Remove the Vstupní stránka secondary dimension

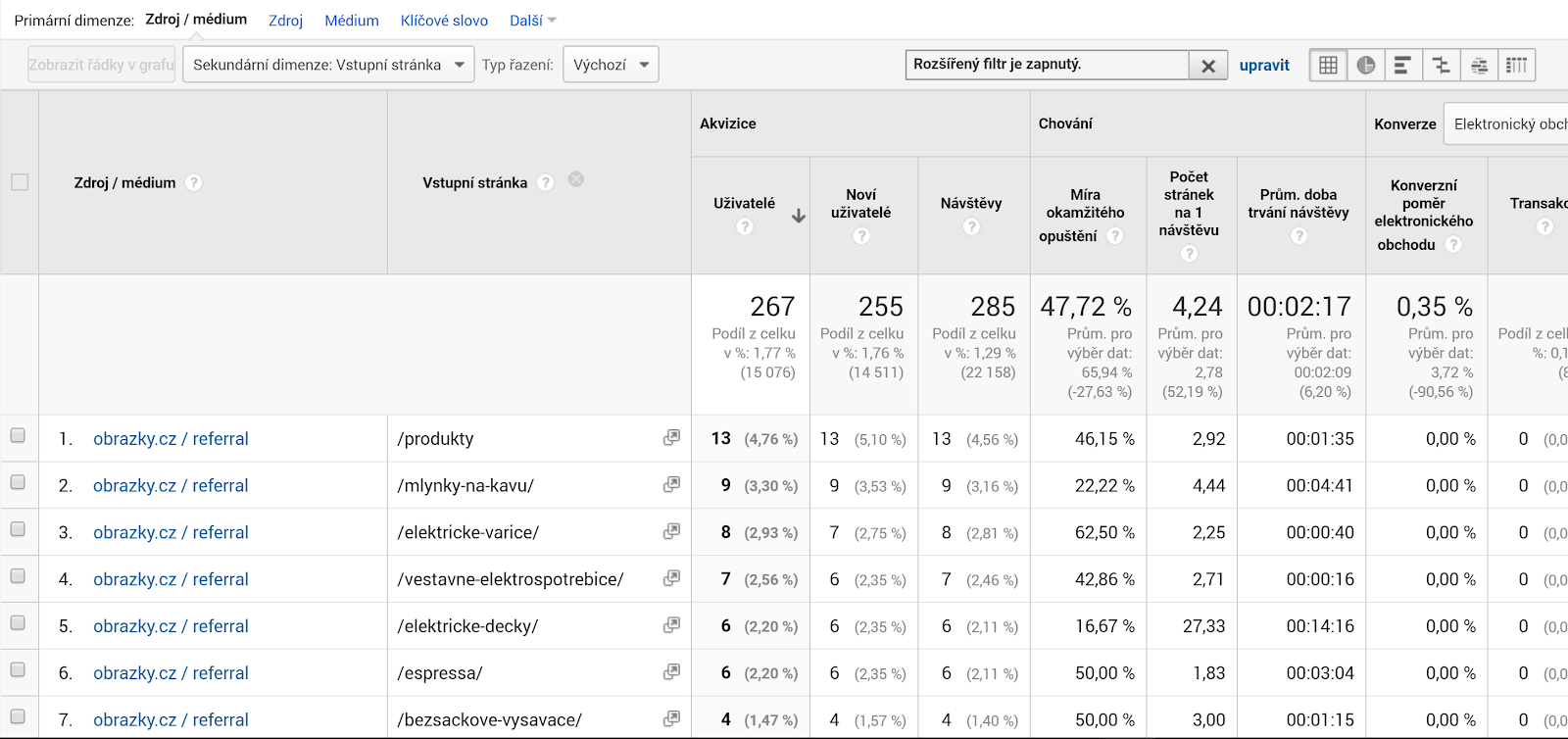(x=576, y=179)
